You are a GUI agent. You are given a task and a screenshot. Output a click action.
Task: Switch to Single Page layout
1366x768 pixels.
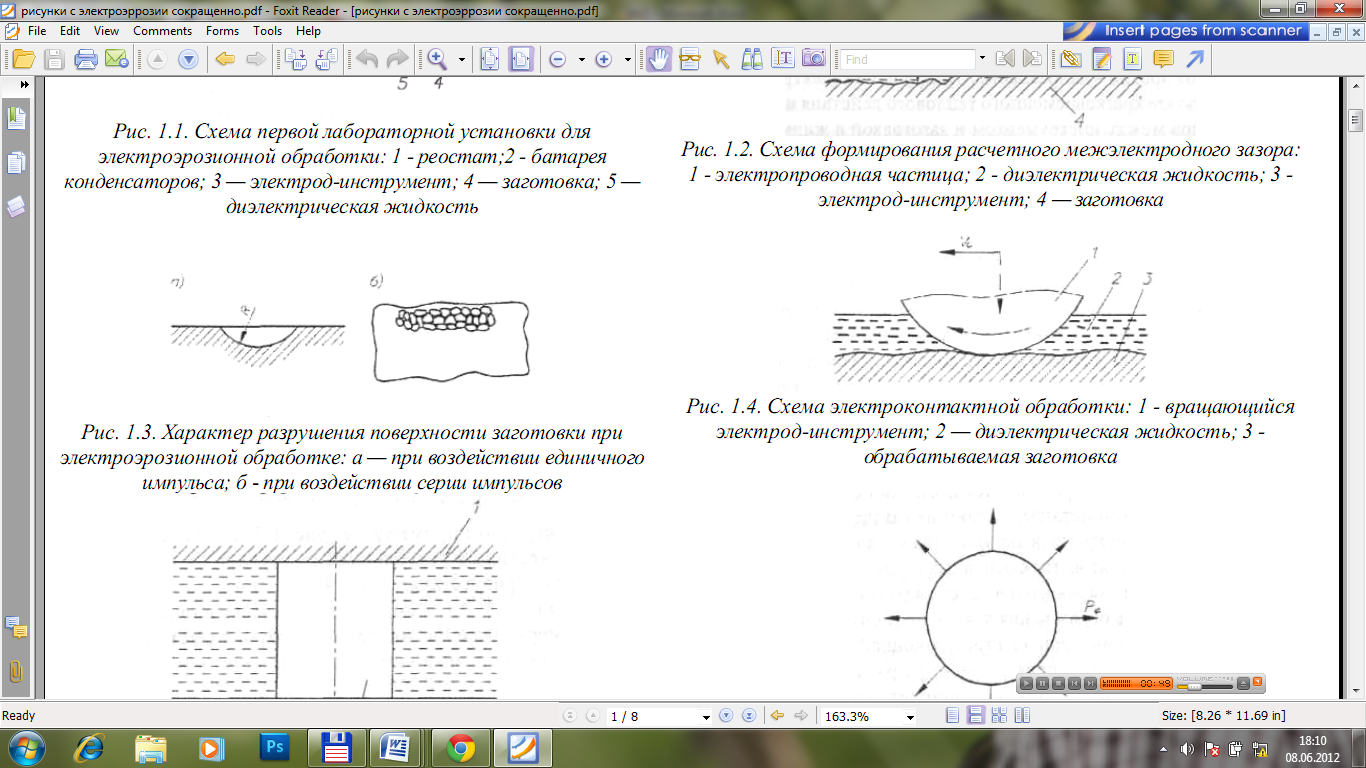[x=952, y=716]
